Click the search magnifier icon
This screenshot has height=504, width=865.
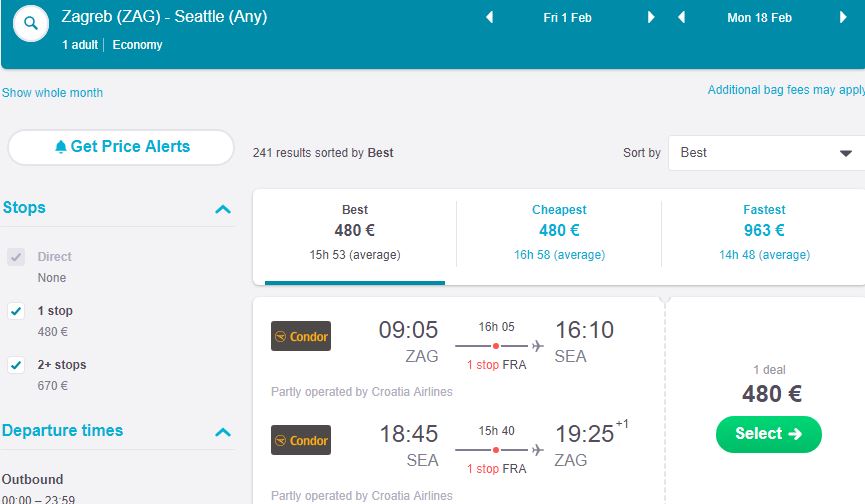(31, 24)
